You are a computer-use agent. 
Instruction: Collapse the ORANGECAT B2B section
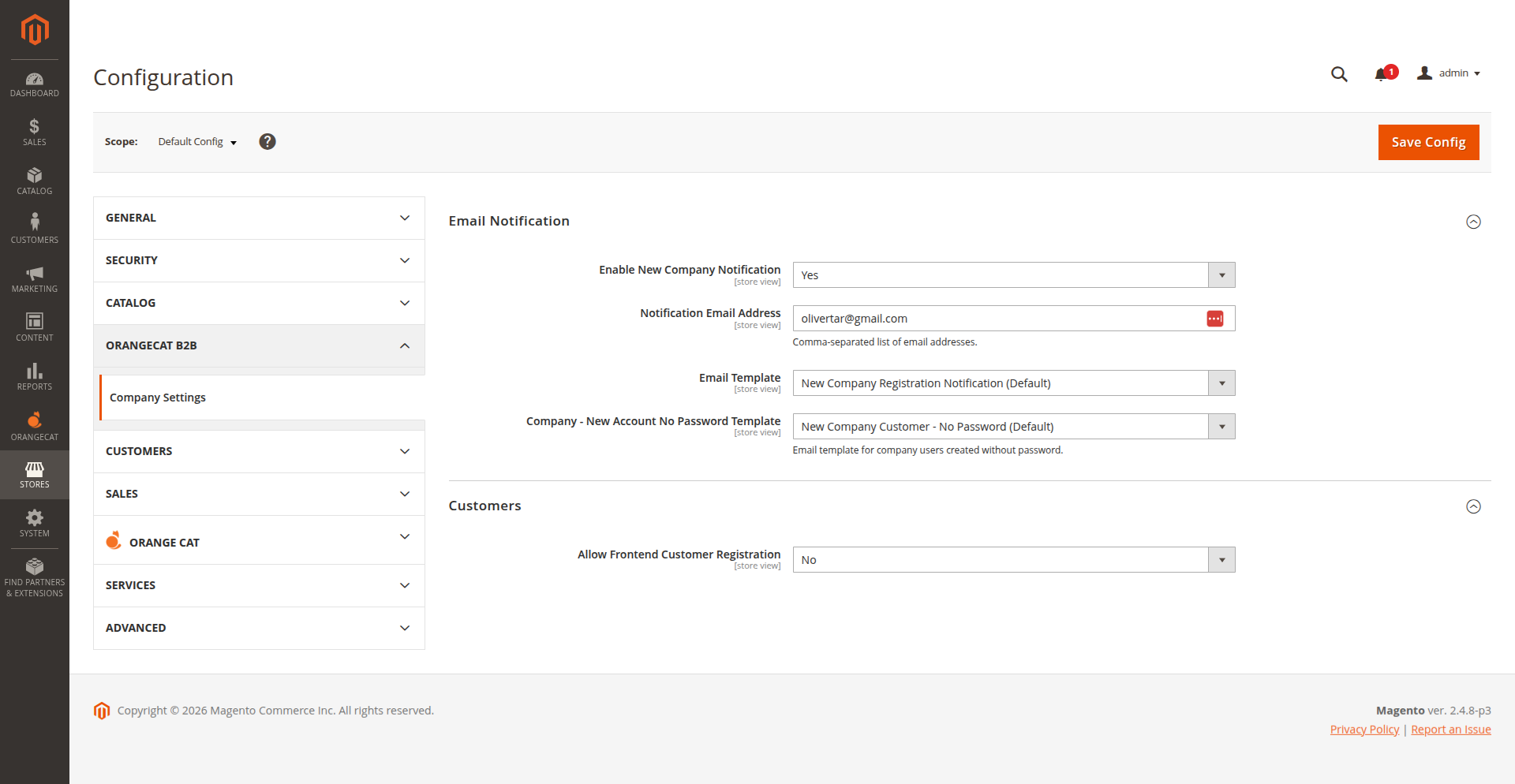(x=258, y=345)
